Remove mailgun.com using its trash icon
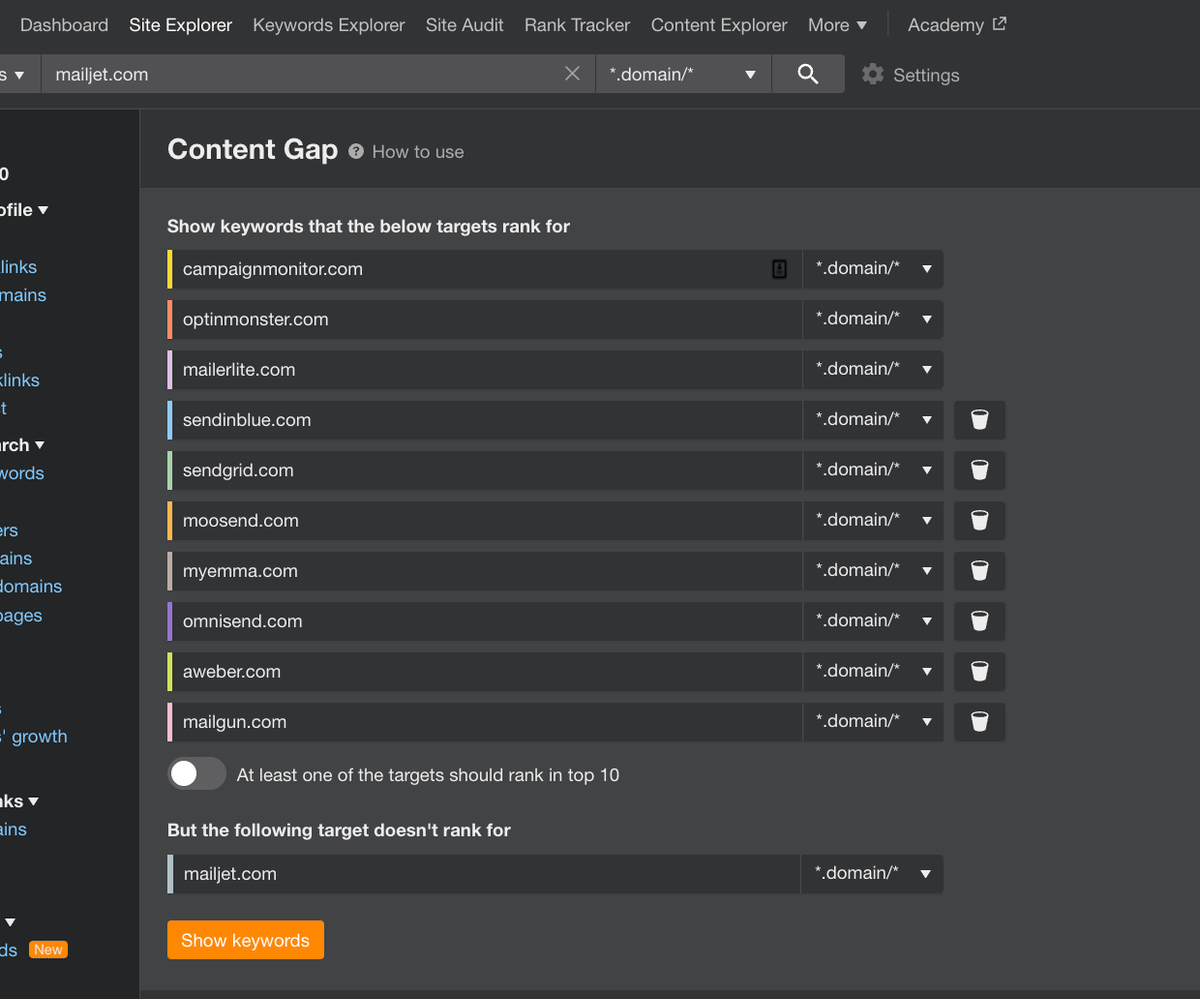Image resolution: width=1200 pixels, height=999 pixels. click(x=979, y=722)
